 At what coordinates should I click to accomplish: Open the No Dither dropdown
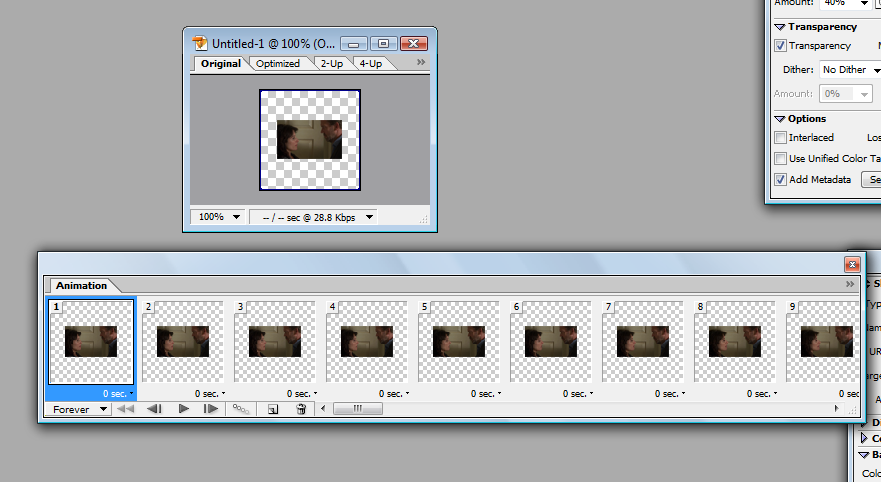[850, 70]
